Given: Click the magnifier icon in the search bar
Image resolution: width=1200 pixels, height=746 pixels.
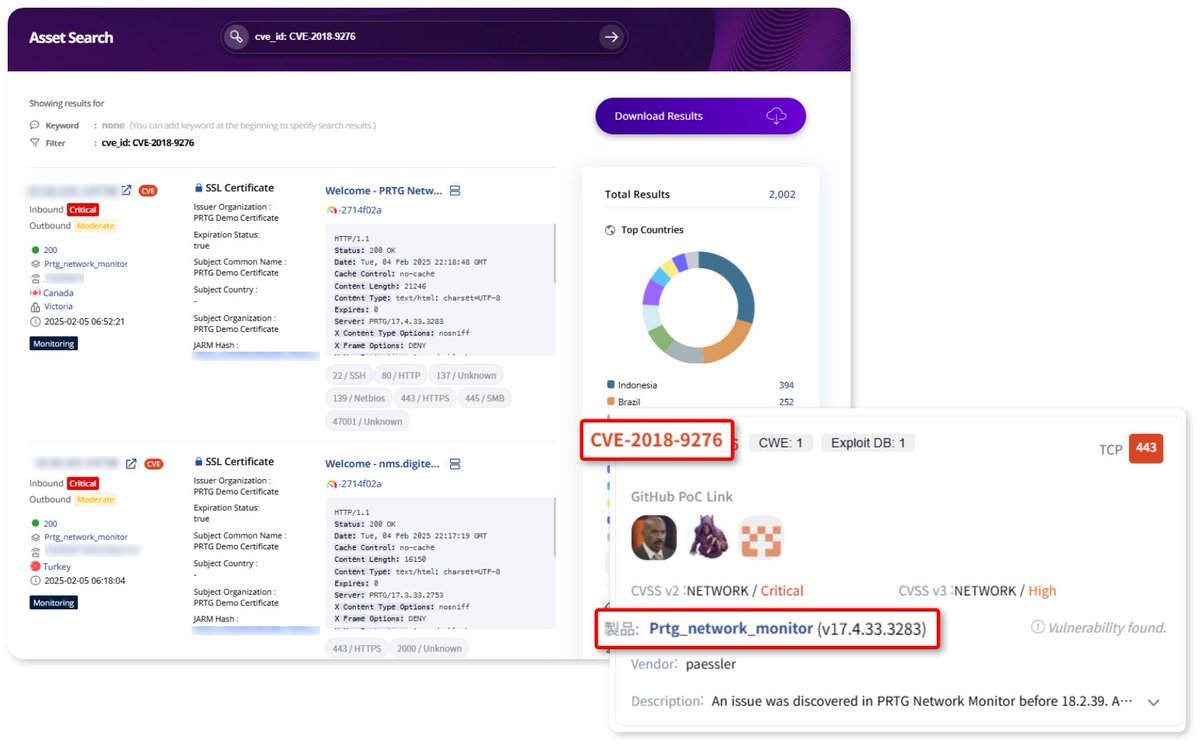Looking at the screenshot, I should click(x=235, y=37).
